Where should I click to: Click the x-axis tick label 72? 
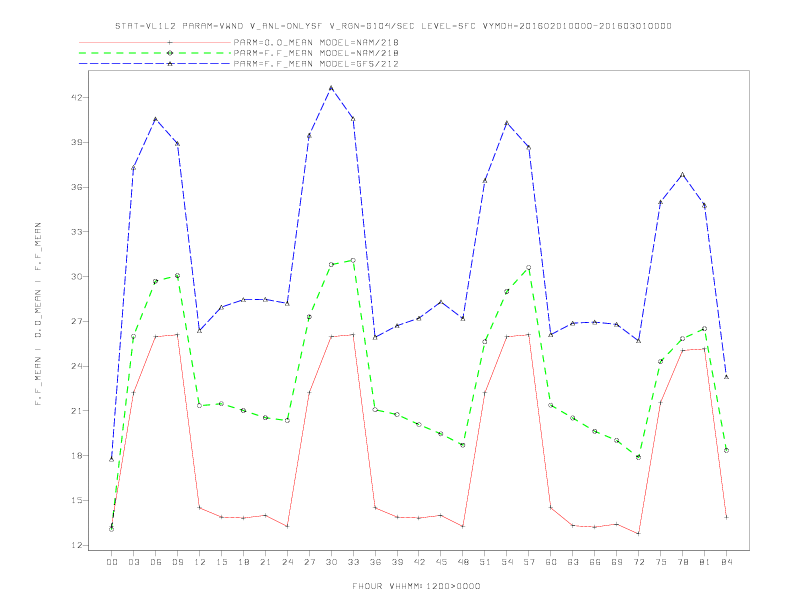pyautogui.click(x=639, y=562)
